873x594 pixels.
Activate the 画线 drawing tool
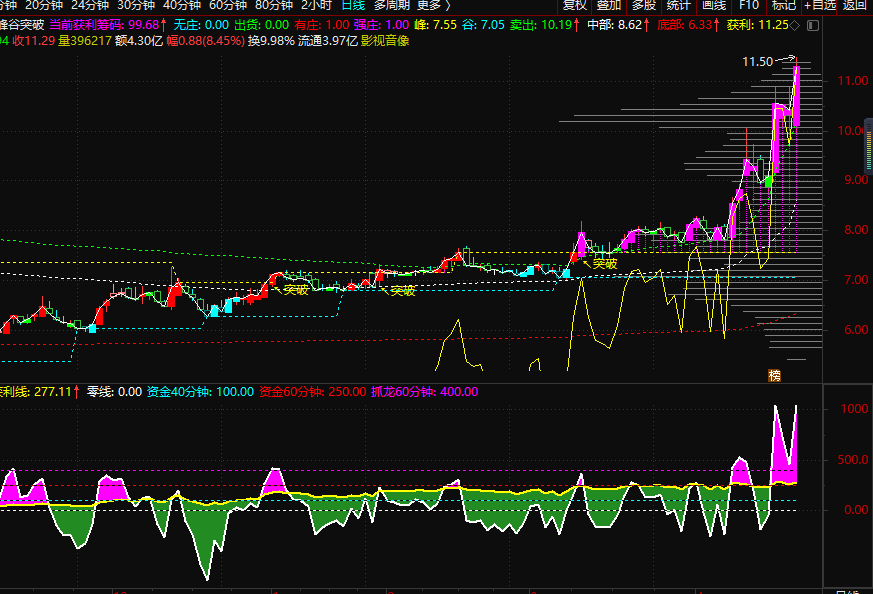pos(713,5)
